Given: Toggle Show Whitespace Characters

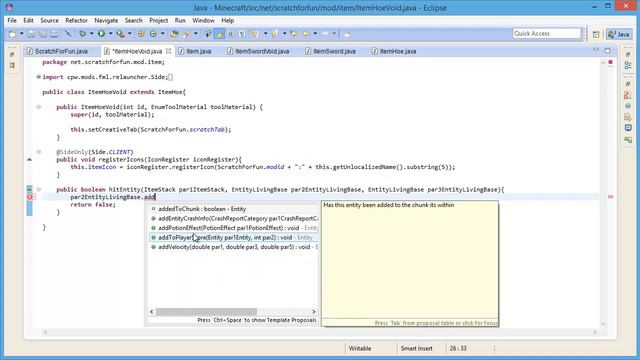Looking at the screenshot, I should point(242,34).
